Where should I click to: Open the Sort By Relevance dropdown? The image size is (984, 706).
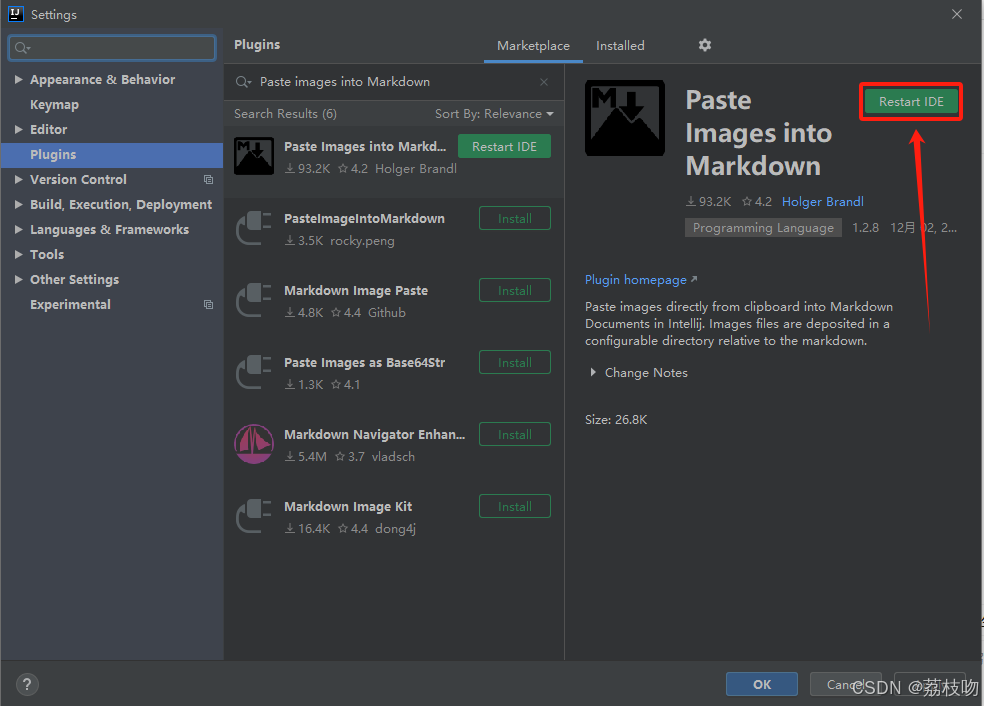[x=495, y=114]
